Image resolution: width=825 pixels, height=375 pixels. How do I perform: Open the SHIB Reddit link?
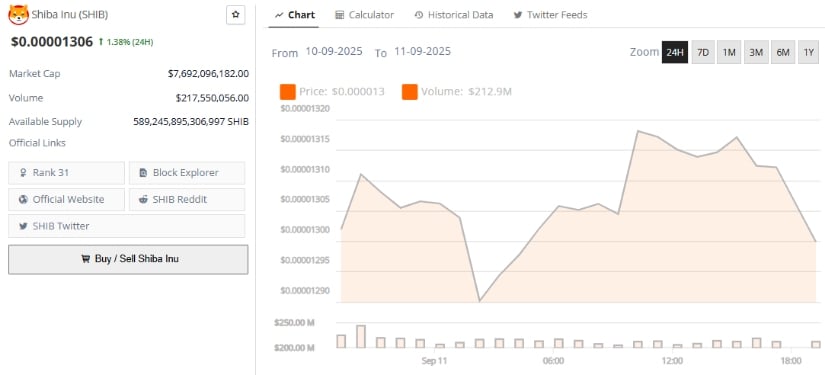(x=187, y=199)
